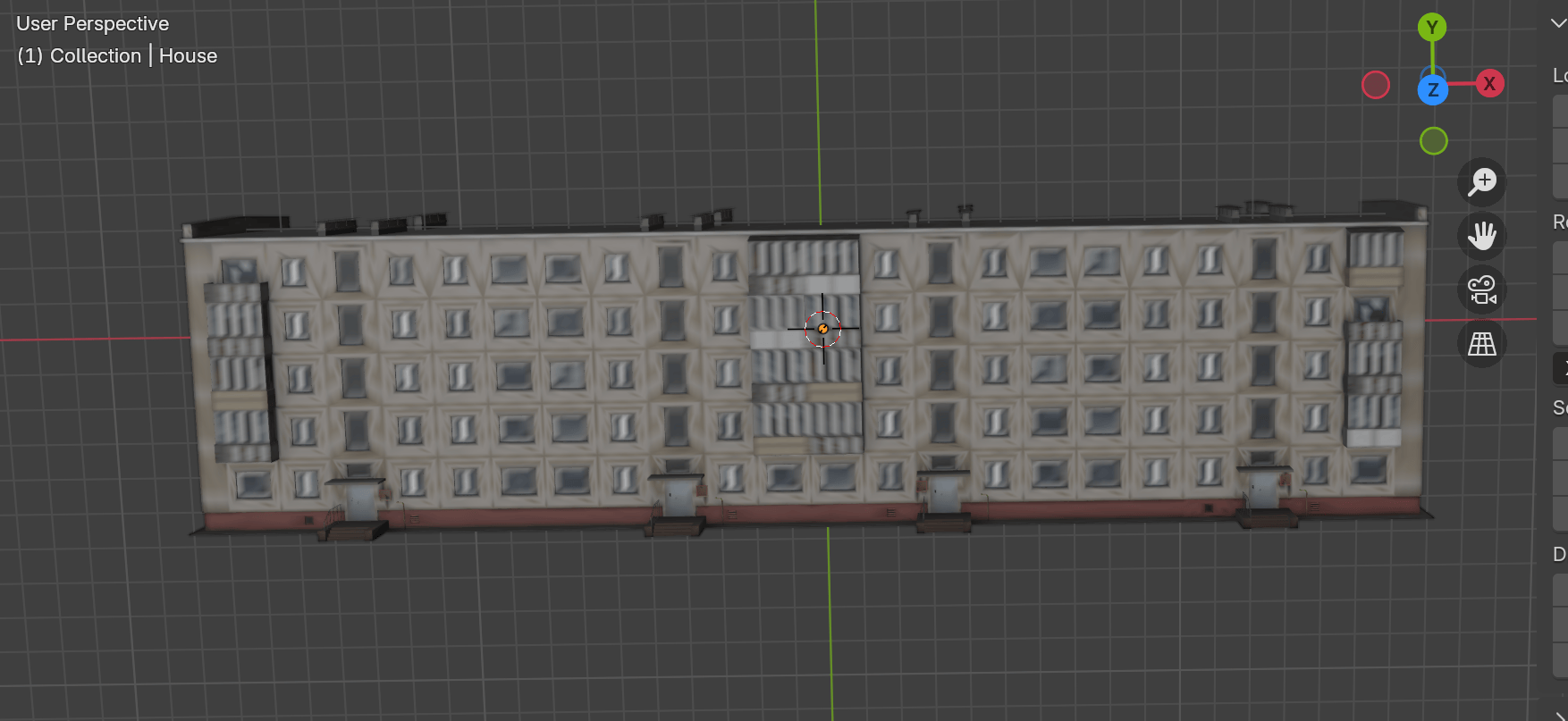Snap view using blue Z axis handle
The height and width of the screenshot is (721, 1568).
(x=1433, y=89)
